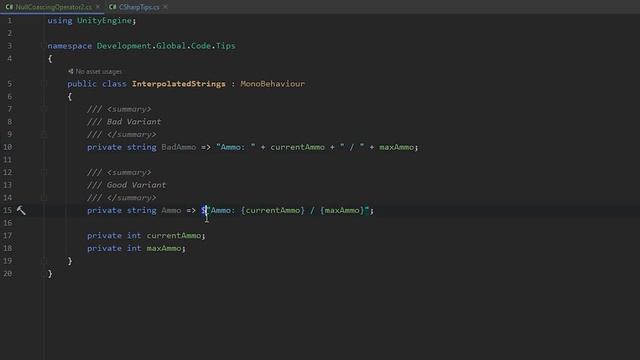Click {currentAmmo} inside the interpolated string
The height and width of the screenshot is (360, 640).
click(x=273, y=210)
